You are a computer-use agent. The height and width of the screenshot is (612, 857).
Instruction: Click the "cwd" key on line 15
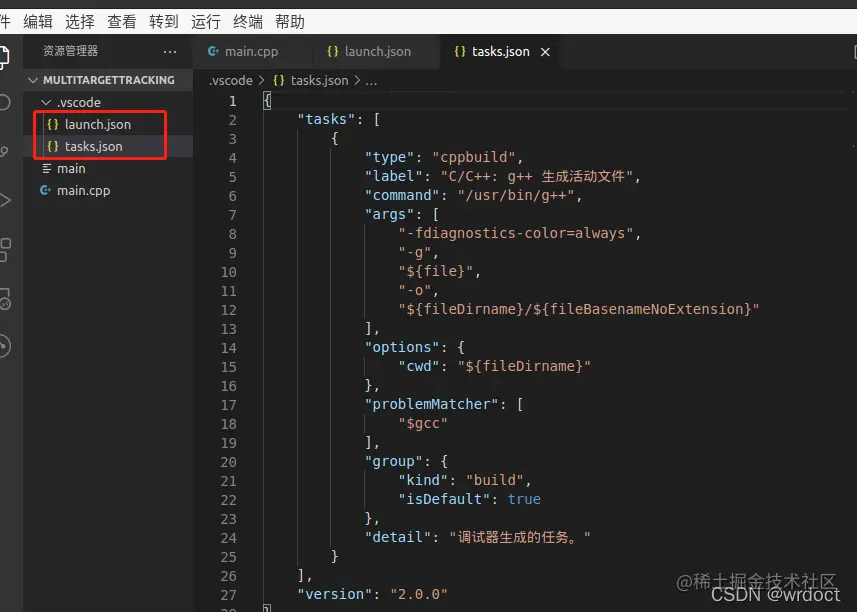tap(419, 366)
